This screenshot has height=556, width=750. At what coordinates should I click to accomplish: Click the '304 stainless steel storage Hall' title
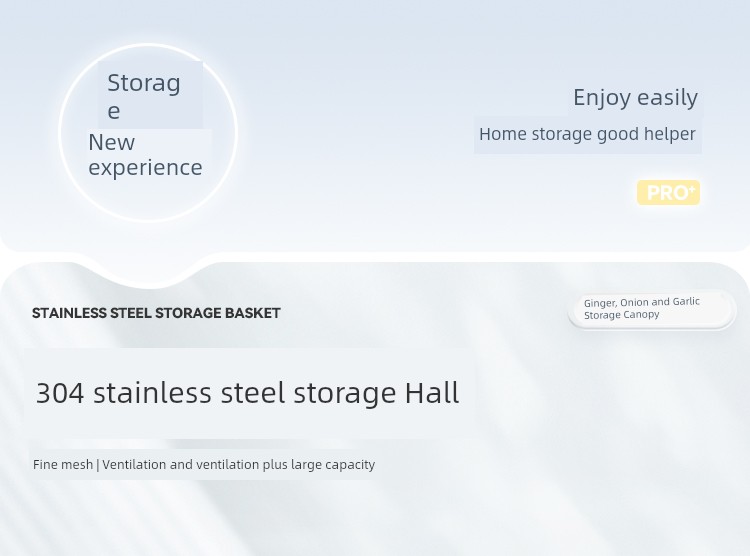(248, 393)
